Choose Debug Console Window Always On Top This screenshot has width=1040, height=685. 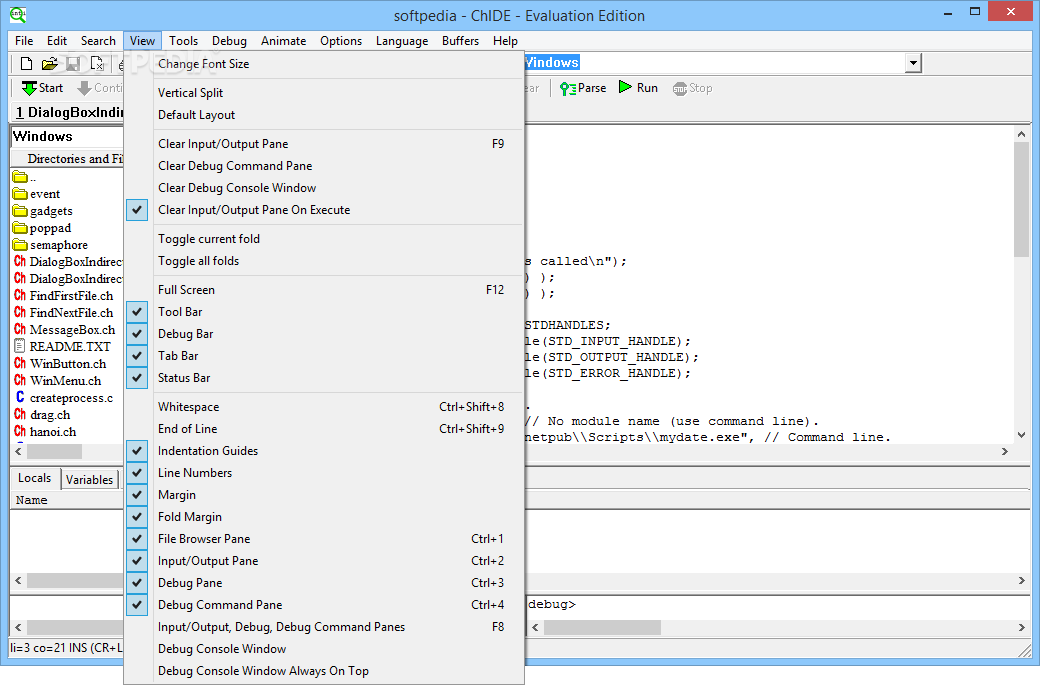pyautogui.click(x=324, y=670)
